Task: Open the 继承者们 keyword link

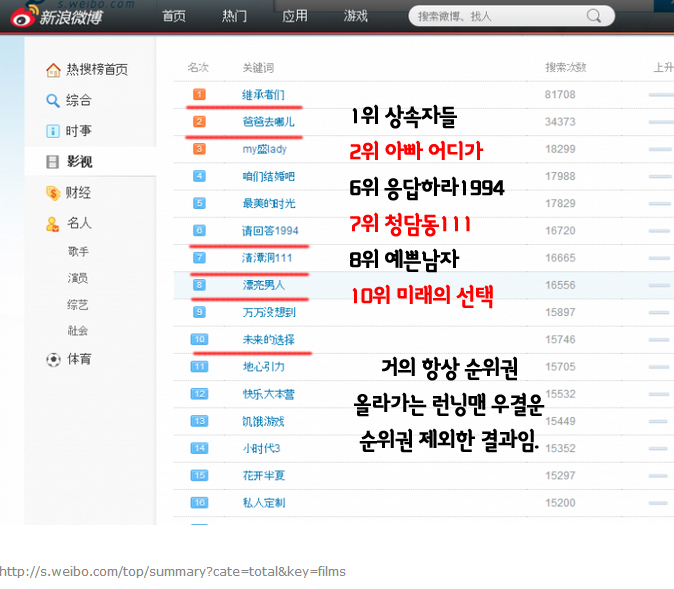Action: (263, 95)
